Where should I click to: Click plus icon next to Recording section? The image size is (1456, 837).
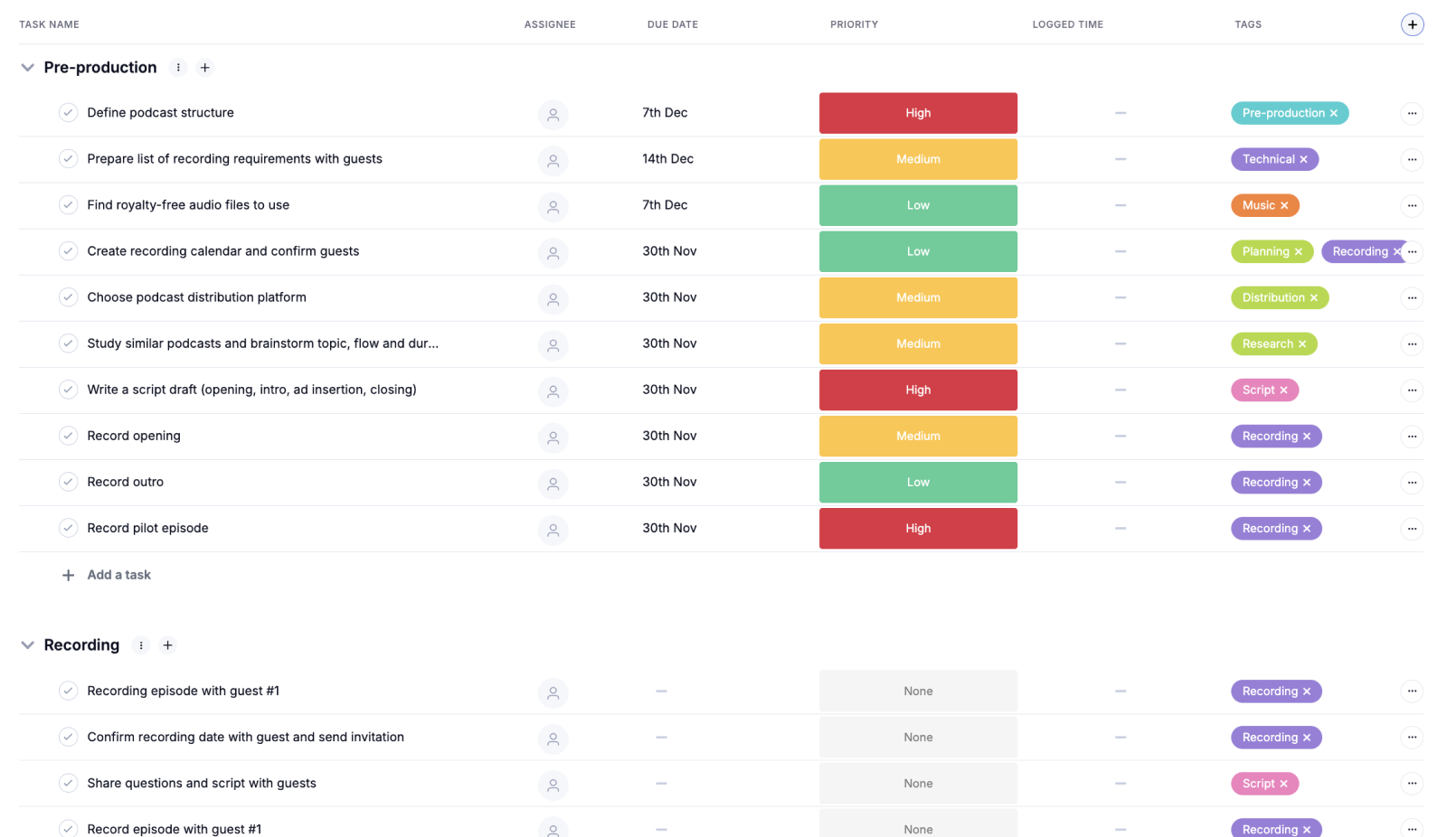[167, 645]
